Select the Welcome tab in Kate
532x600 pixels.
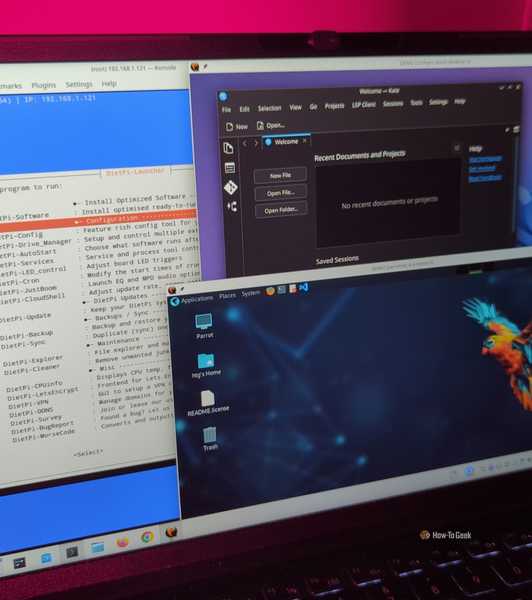click(286, 142)
